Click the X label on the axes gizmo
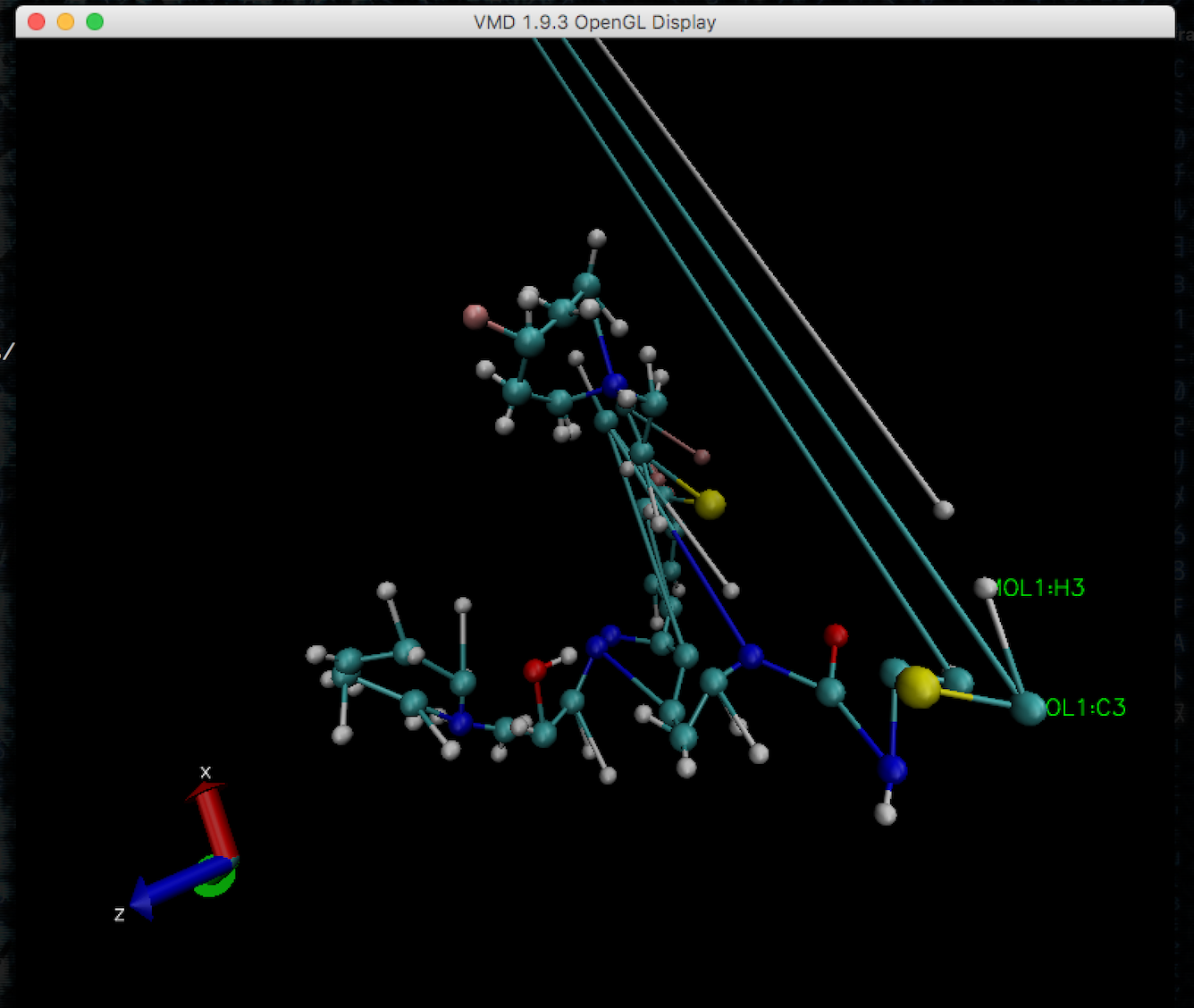The width and height of the screenshot is (1194, 1008). tap(206, 771)
